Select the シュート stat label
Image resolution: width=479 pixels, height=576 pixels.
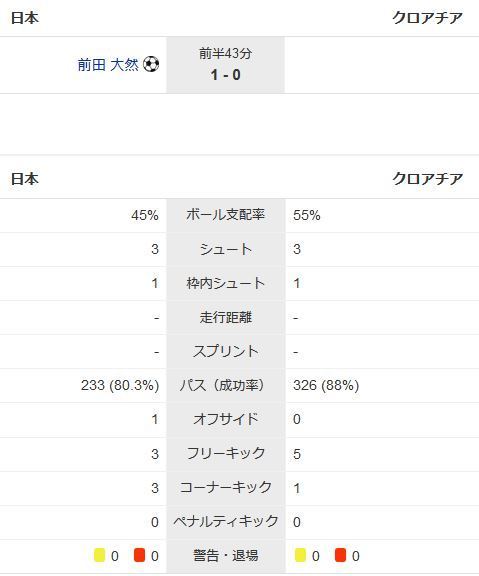(226, 249)
